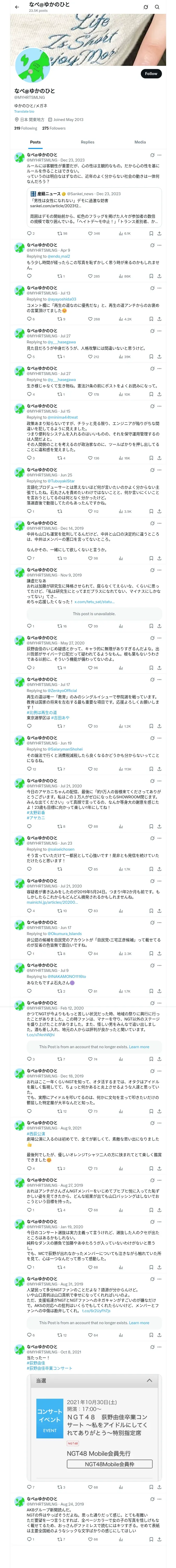This screenshot has width=176, height=1568.
Task: Follow the なべ@ゆかのひと account
Action: coord(151,74)
